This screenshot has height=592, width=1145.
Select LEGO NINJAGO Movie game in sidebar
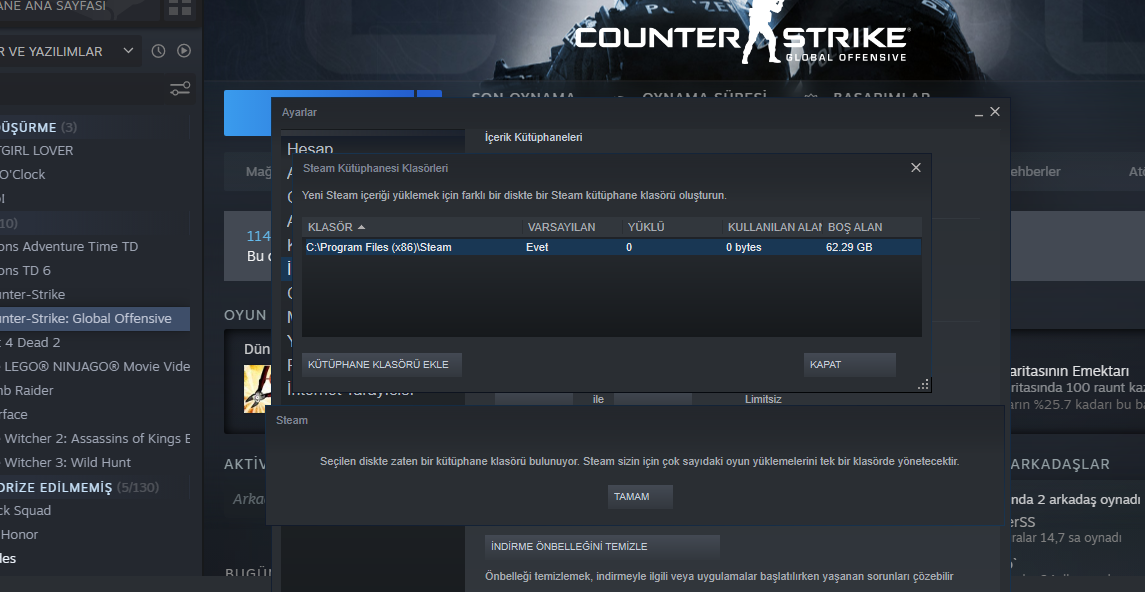point(95,366)
